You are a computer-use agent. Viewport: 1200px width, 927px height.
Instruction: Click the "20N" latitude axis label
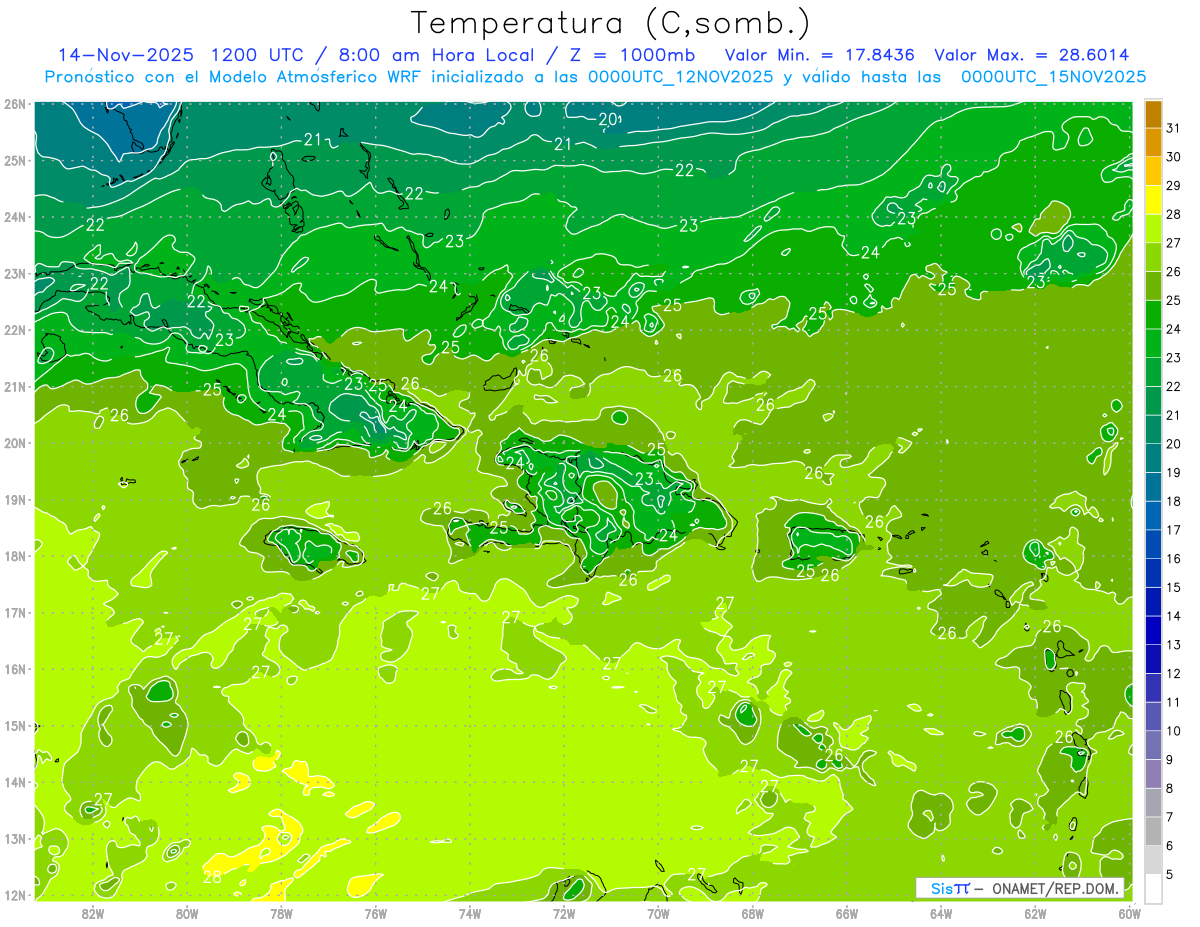click(x=15, y=443)
